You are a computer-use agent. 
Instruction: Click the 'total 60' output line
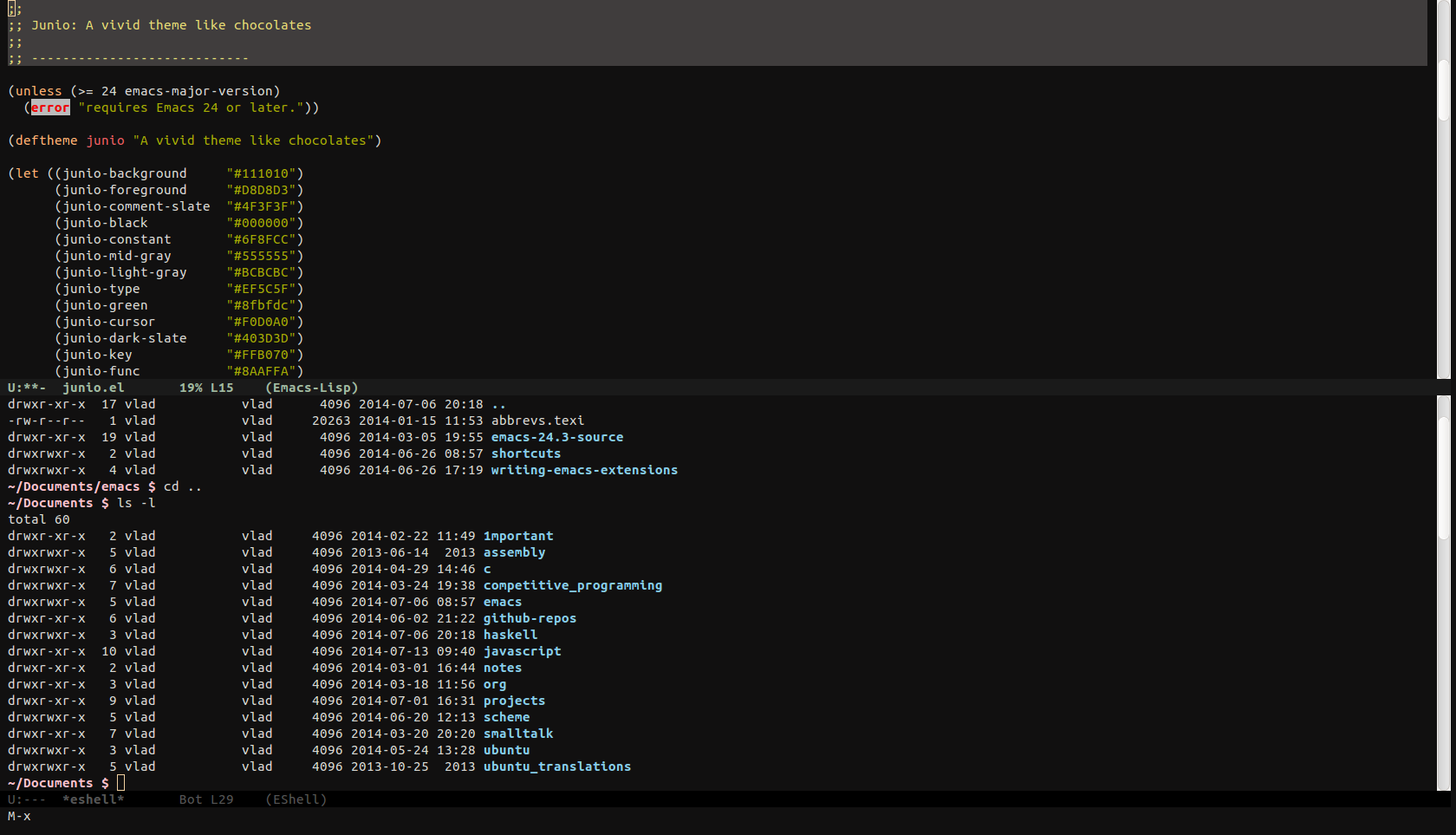[39, 519]
